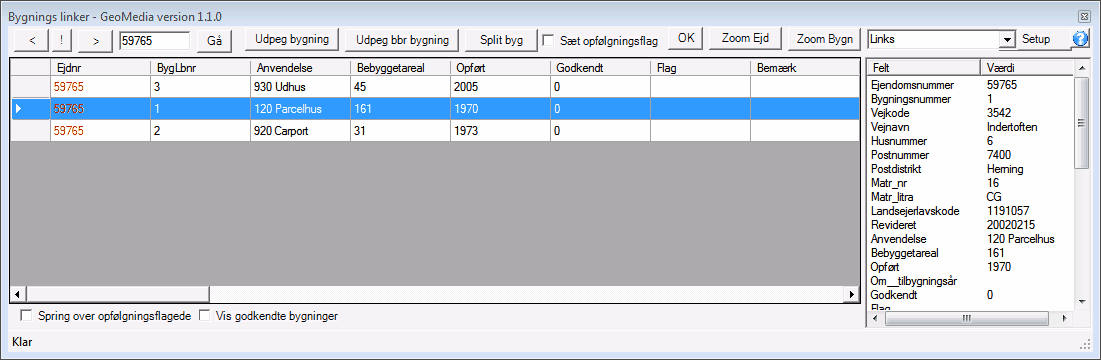Select the row selector of the 920 Carport row
The width and height of the screenshot is (1101, 360).
(x=31, y=131)
